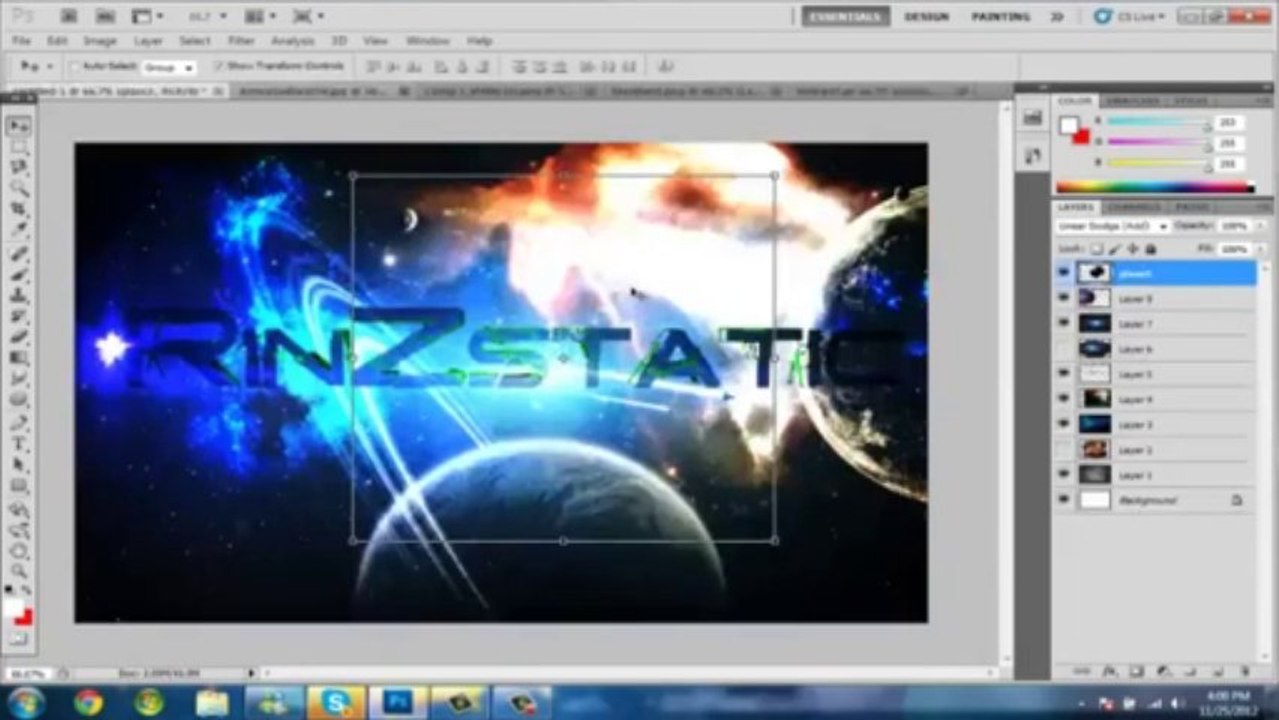Select the Zoom tool in toolbox
The image size is (1279, 720).
click(19, 571)
